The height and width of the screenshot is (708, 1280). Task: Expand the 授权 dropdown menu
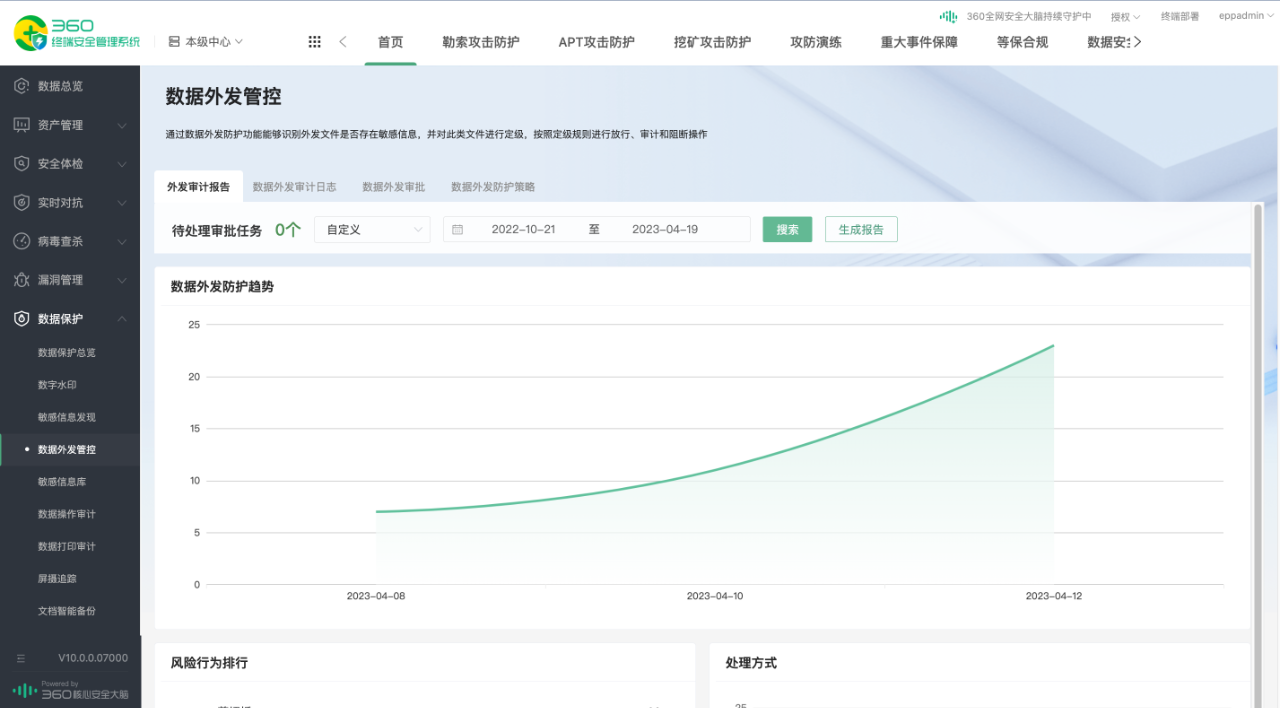coord(1125,17)
